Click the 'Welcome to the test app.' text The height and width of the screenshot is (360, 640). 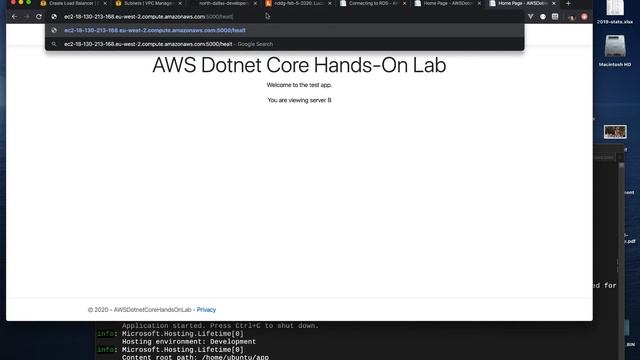299,85
